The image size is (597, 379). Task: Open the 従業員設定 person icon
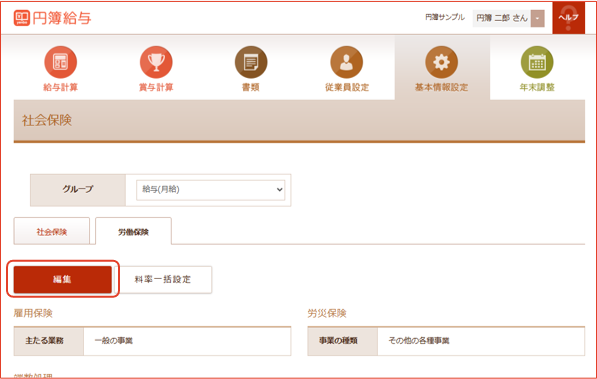click(x=346, y=62)
